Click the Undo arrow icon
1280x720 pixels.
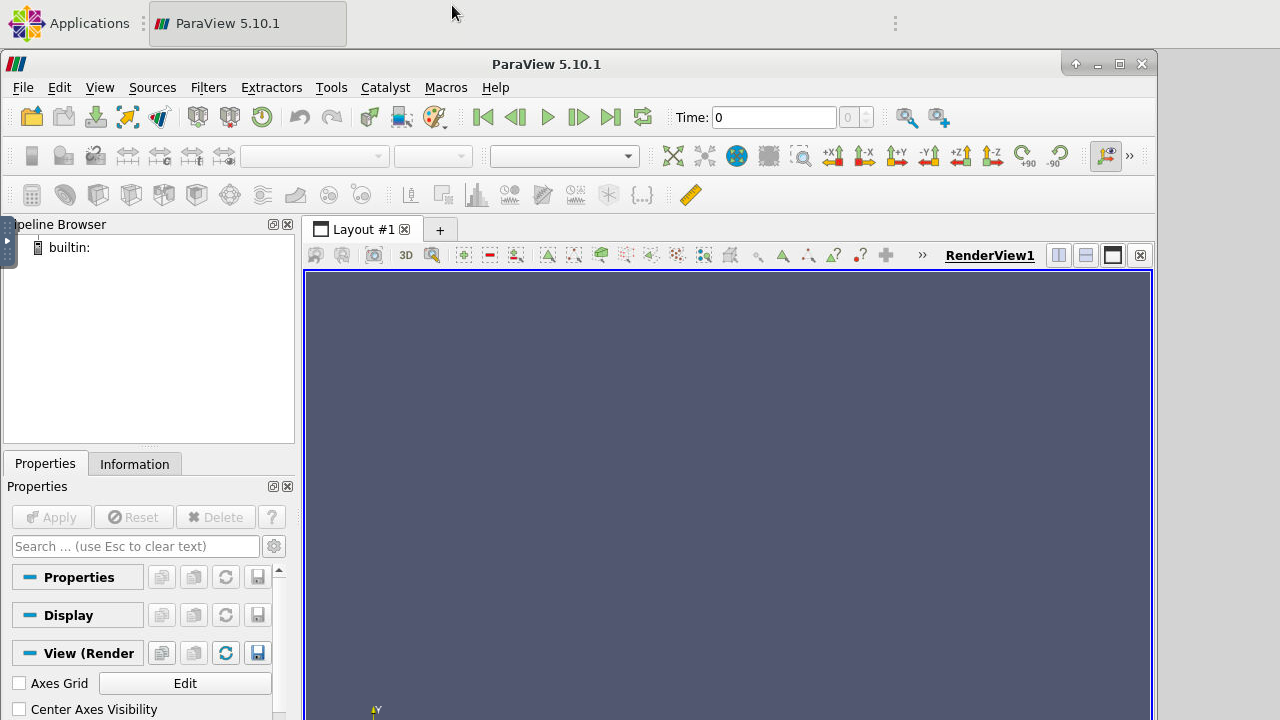pos(299,117)
